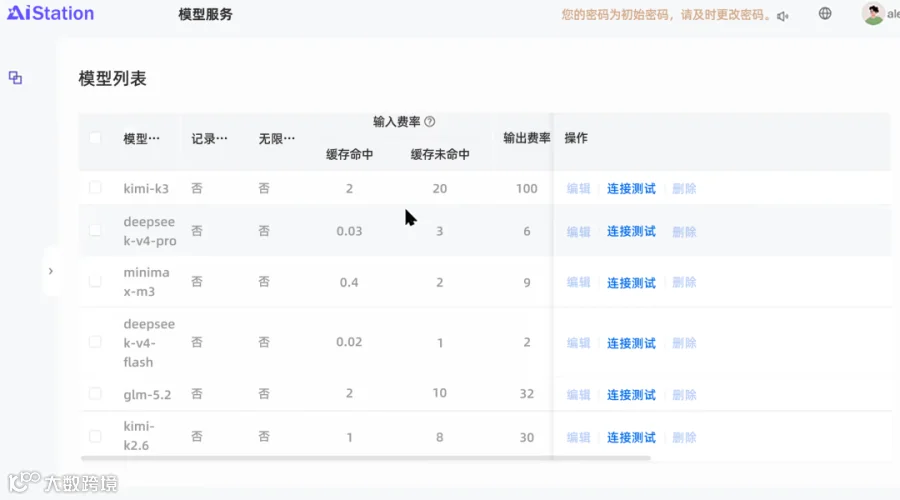The image size is (900, 500).
Task: Select the deepseek-v4-pro row checkbox
Action: (x=95, y=231)
